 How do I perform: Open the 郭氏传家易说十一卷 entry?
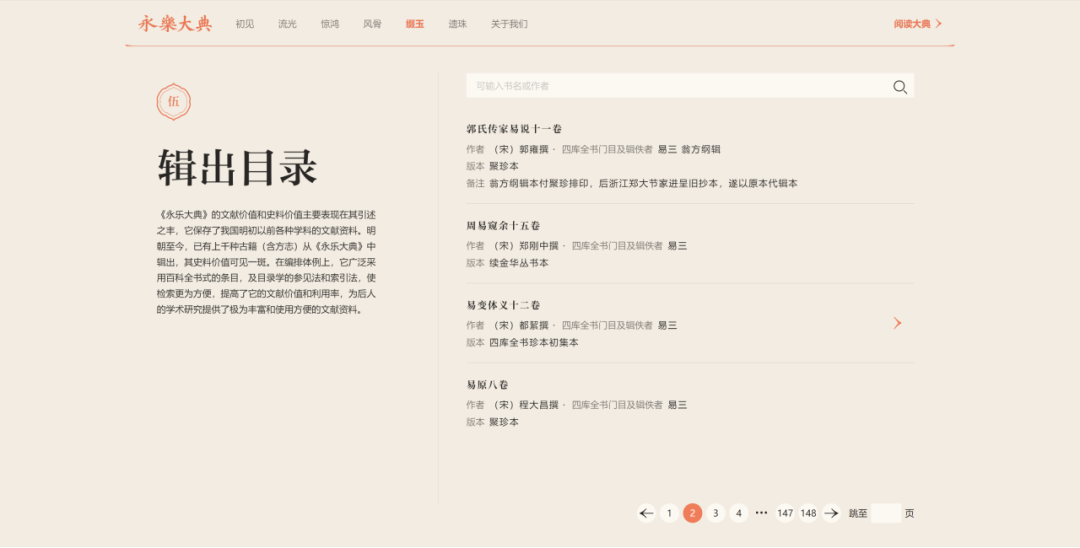(x=514, y=129)
